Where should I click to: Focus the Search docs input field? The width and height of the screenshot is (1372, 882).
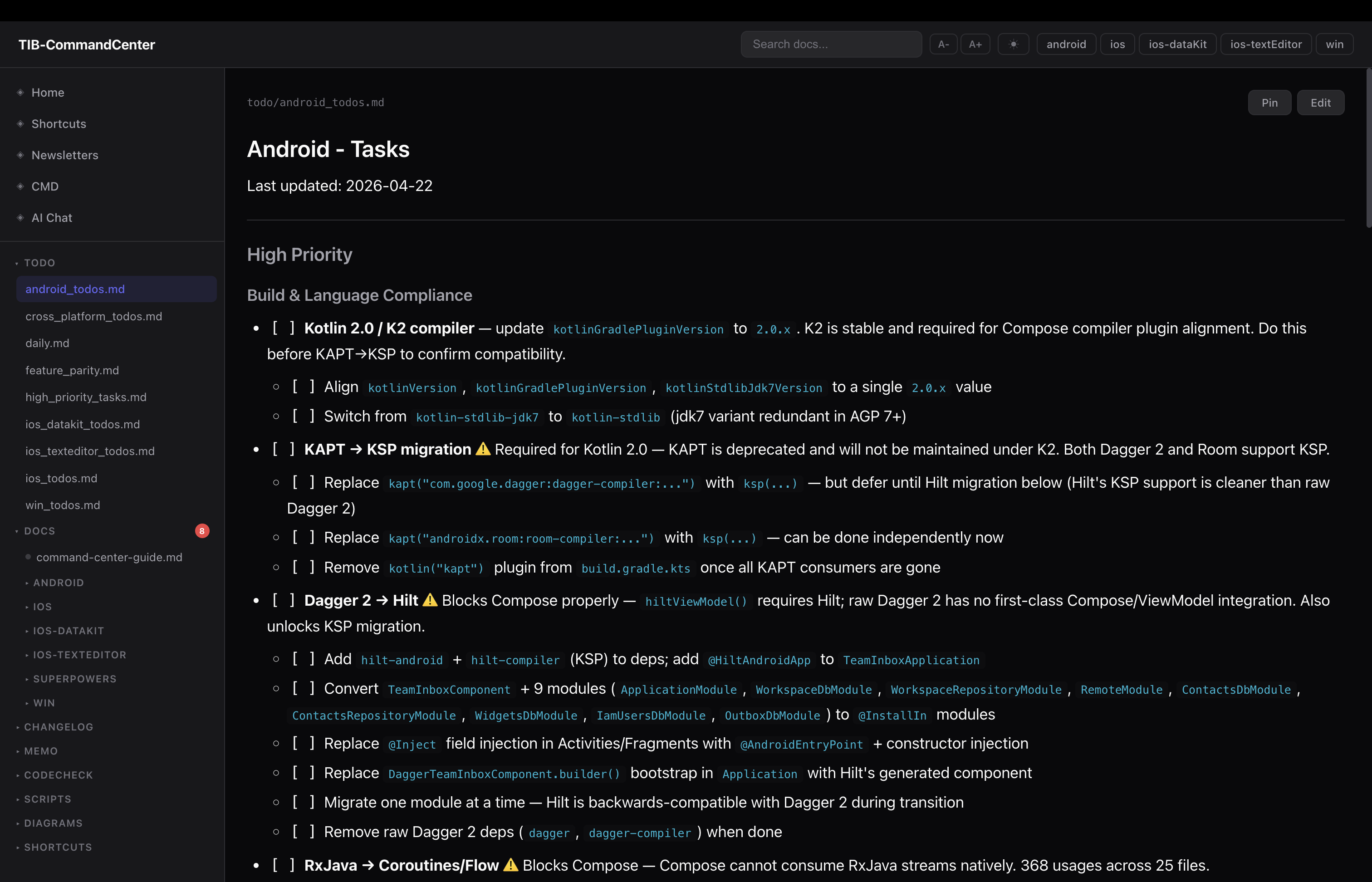[x=831, y=44]
